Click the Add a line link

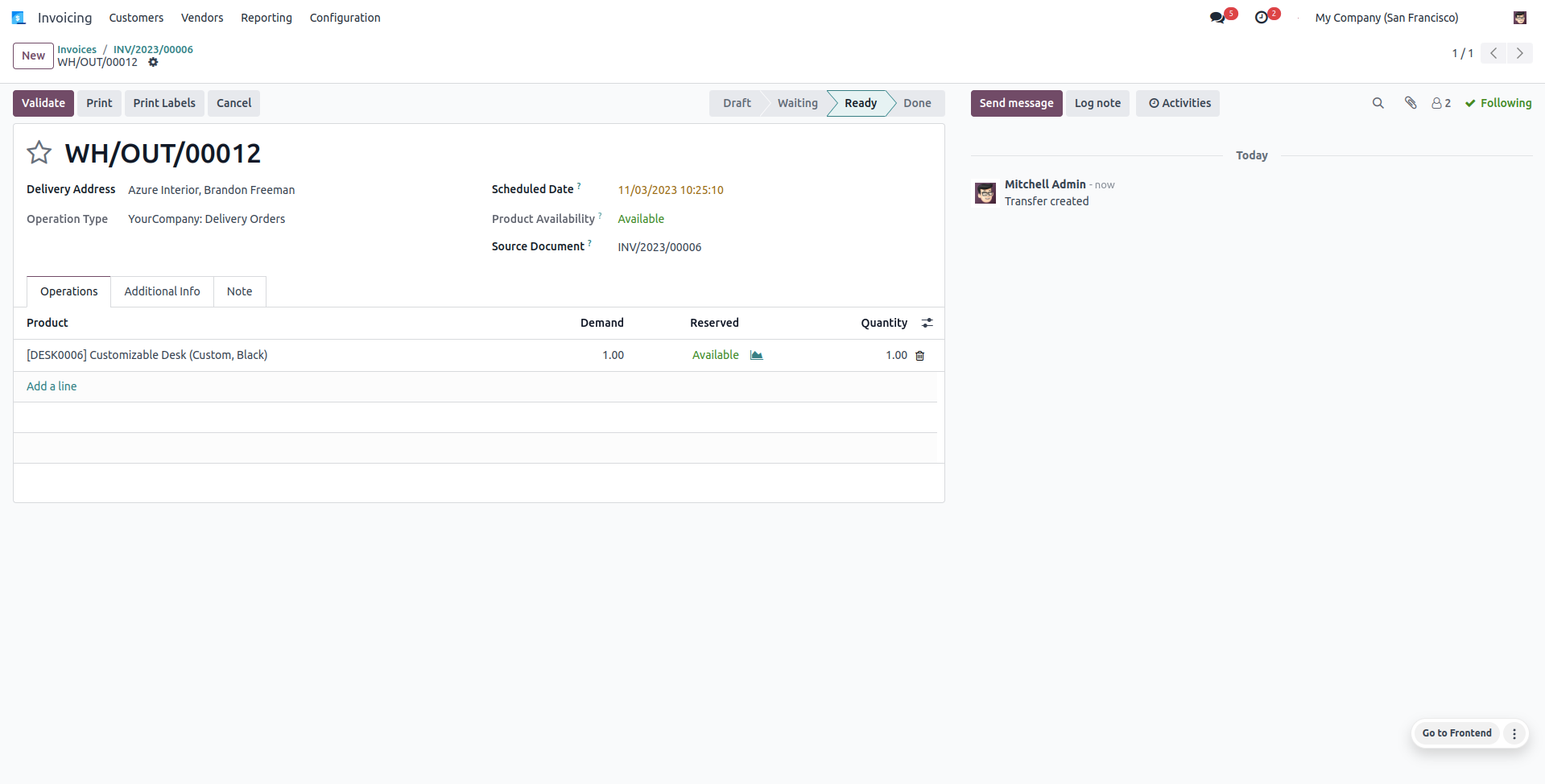(52, 386)
